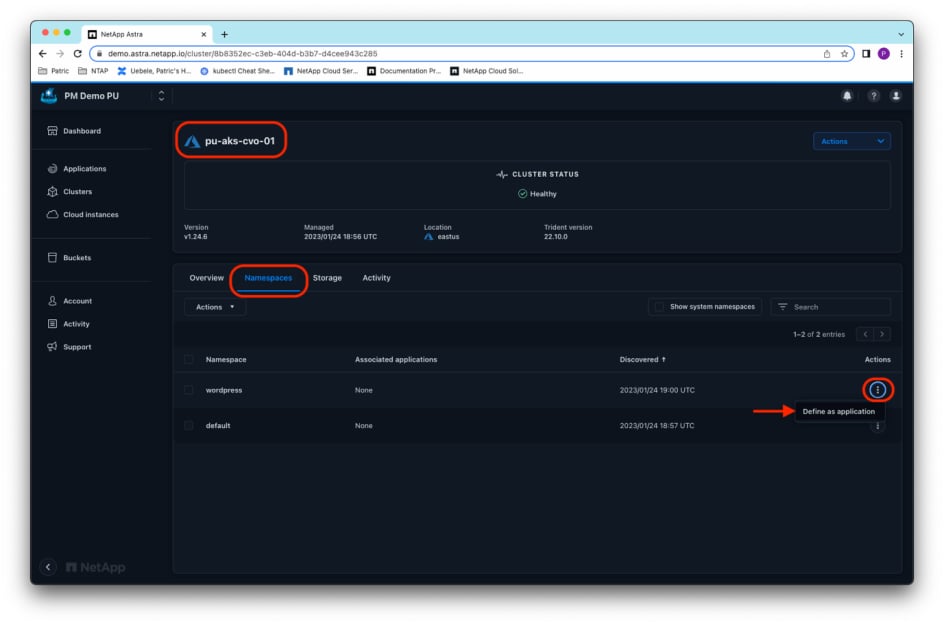
Task: Open the namespaces table Actions dropdown
Action: pyautogui.click(x=215, y=307)
